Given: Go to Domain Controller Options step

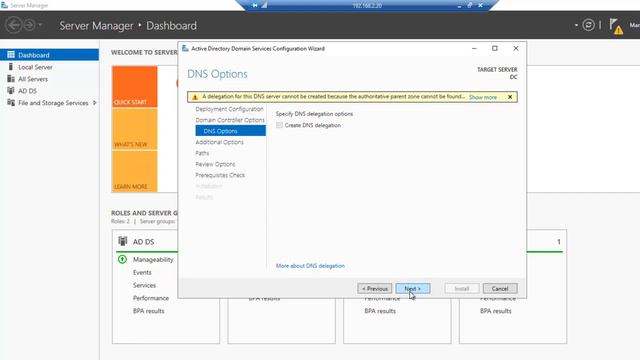Looking at the screenshot, I should tap(230, 120).
